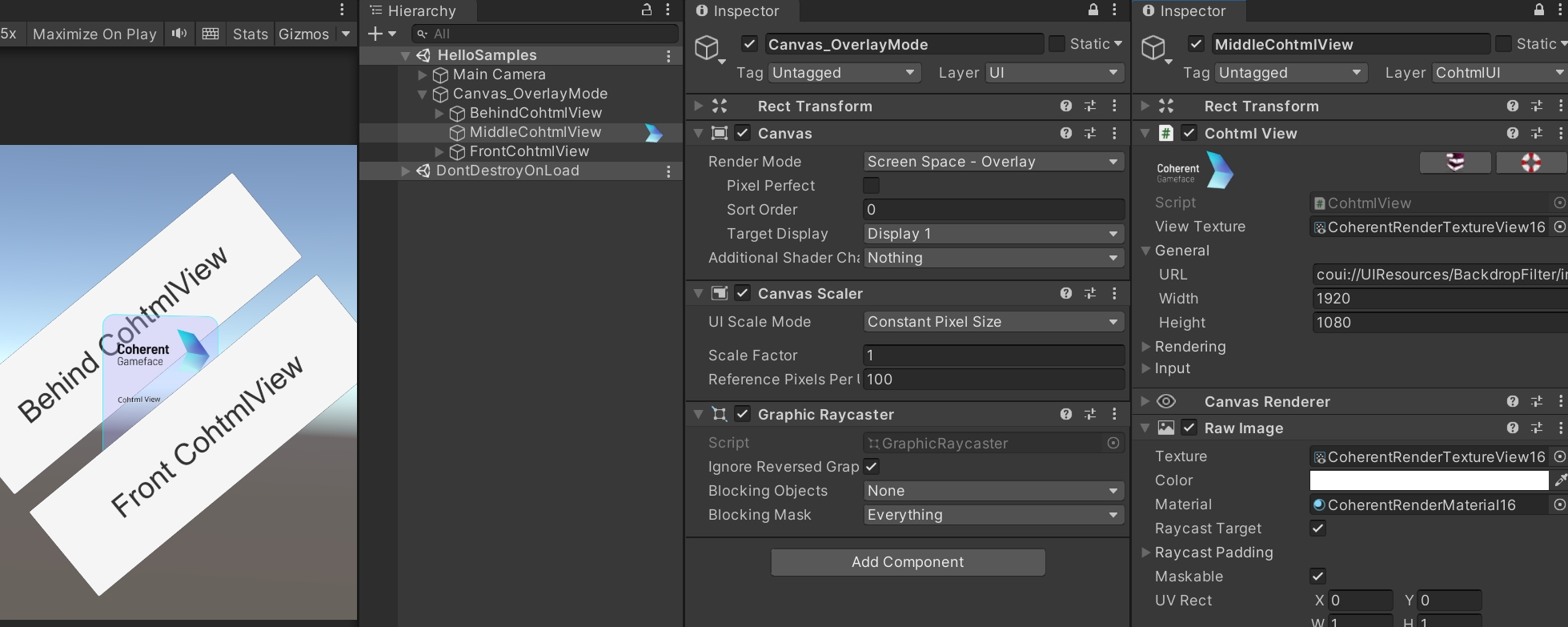Open Graphic Raycaster component options menu
1568x627 pixels.
coord(1114,414)
